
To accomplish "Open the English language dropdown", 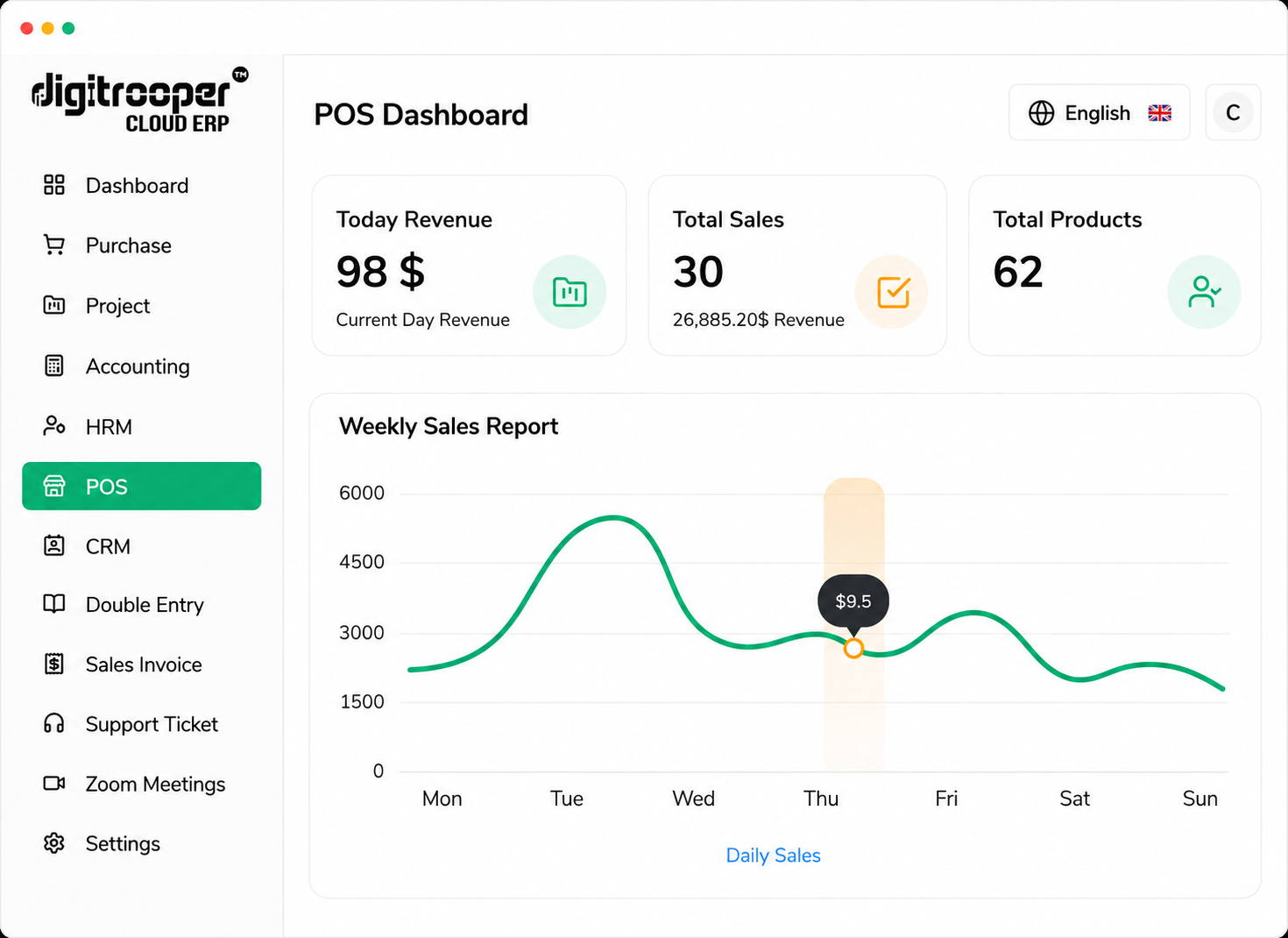I will pyautogui.click(x=1099, y=112).
